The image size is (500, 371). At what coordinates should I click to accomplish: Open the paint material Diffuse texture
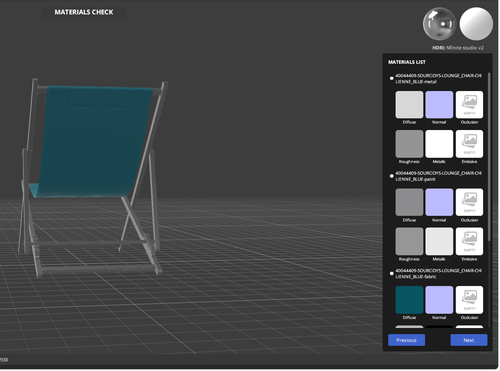click(409, 202)
